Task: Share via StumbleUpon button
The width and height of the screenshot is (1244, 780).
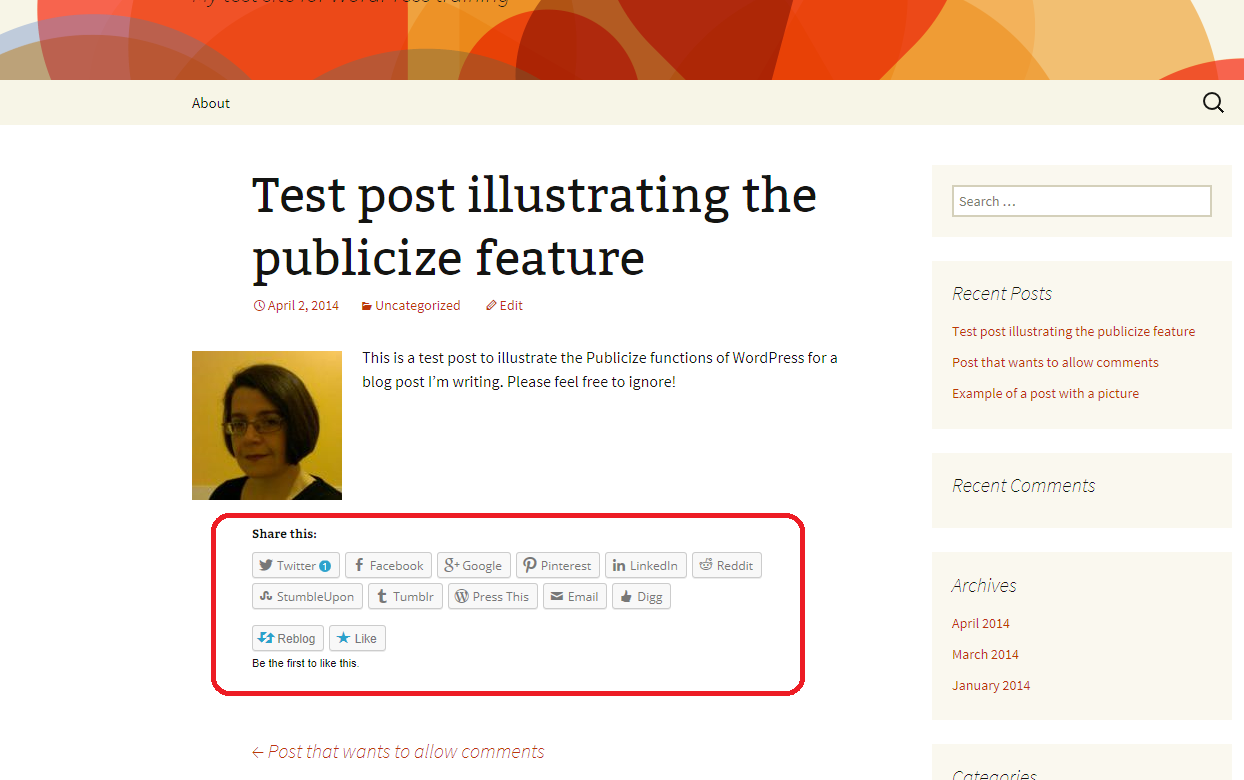Action: click(307, 597)
